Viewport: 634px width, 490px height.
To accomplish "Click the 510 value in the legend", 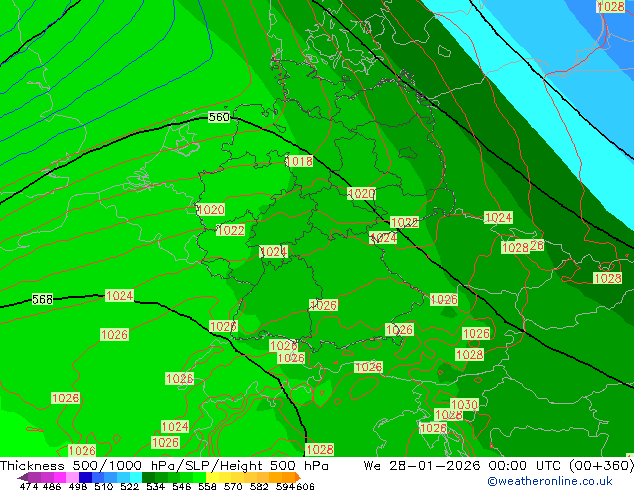I will pyautogui.click(x=104, y=486).
